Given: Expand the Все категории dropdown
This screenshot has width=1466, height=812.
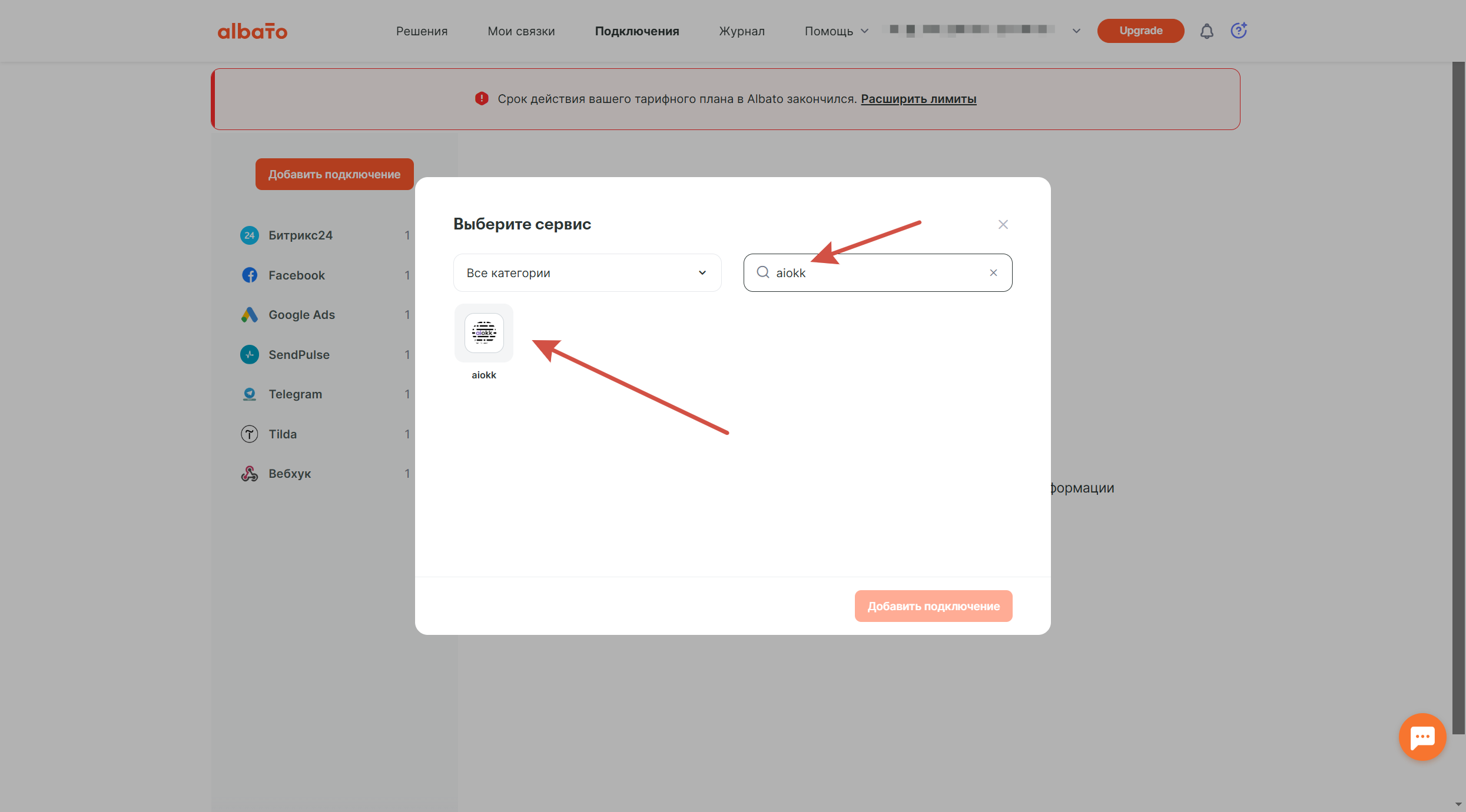Looking at the screenshot, I should 587,273.
